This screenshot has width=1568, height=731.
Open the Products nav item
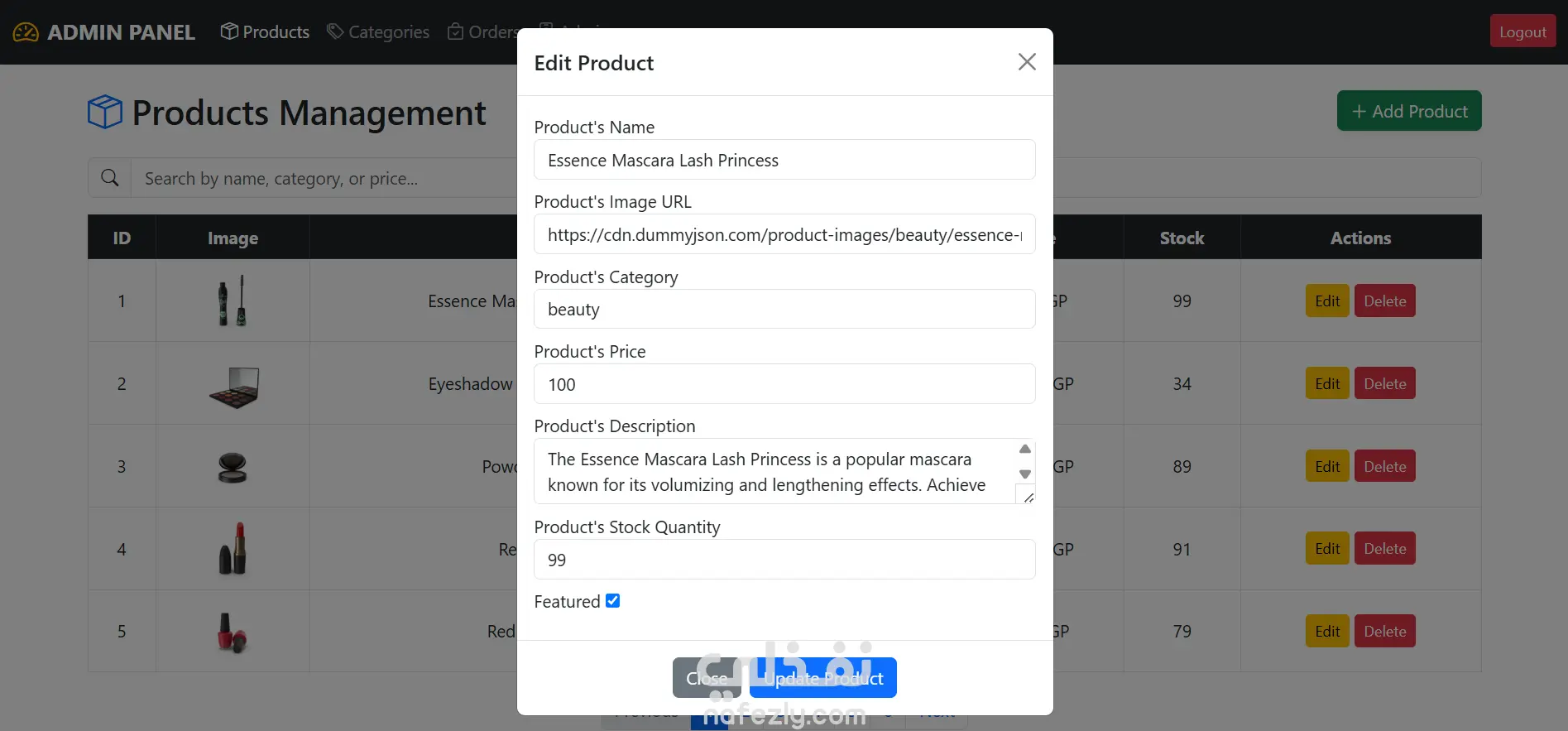(276, 32)
